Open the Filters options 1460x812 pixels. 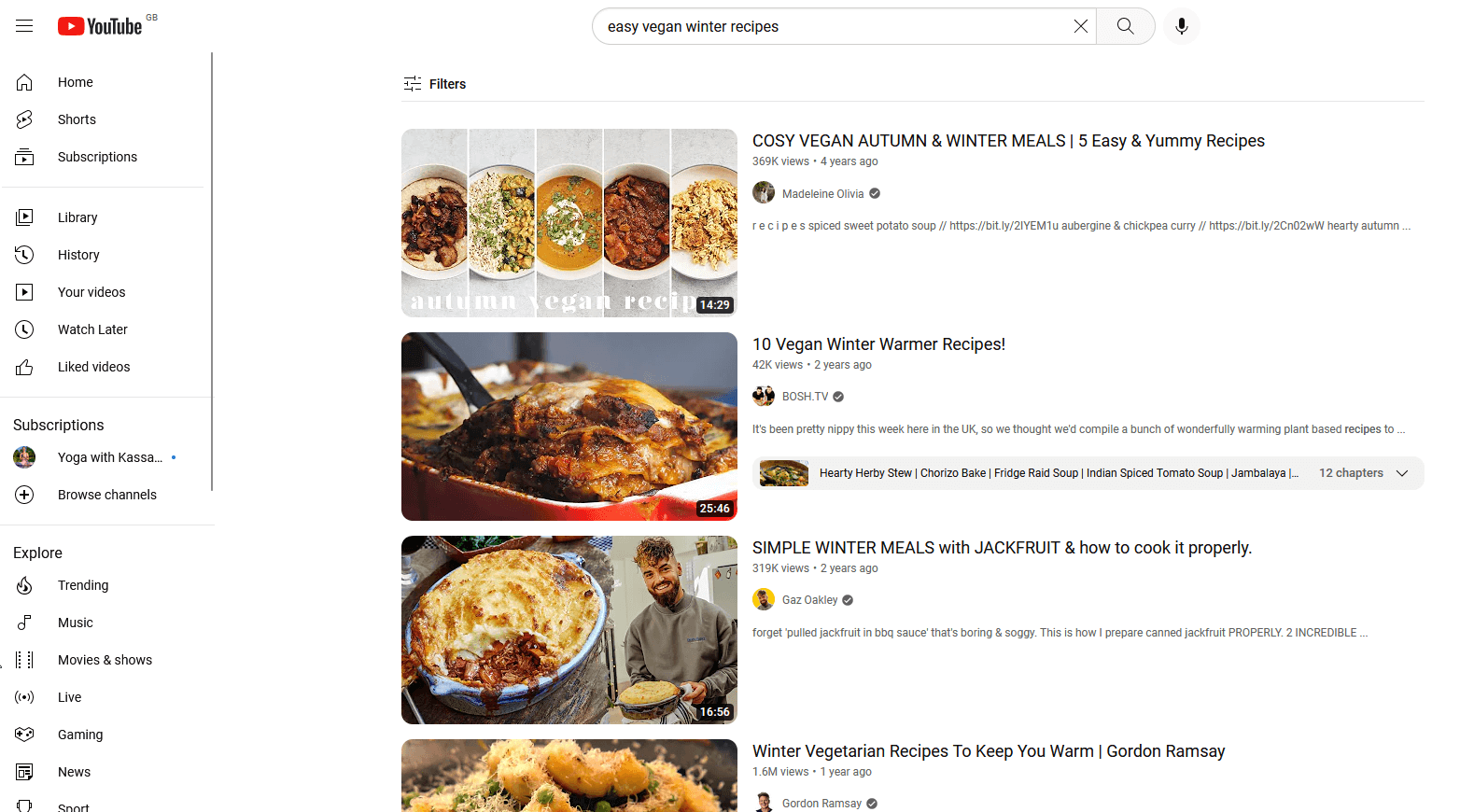click(x=434, y=84)
